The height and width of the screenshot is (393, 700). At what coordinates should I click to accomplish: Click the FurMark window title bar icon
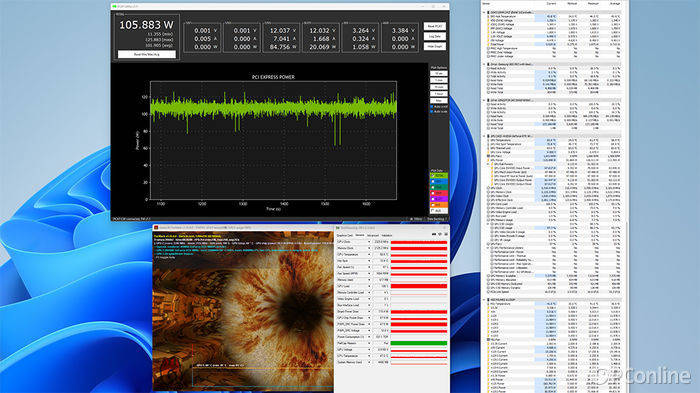click(x=156, y=228)
